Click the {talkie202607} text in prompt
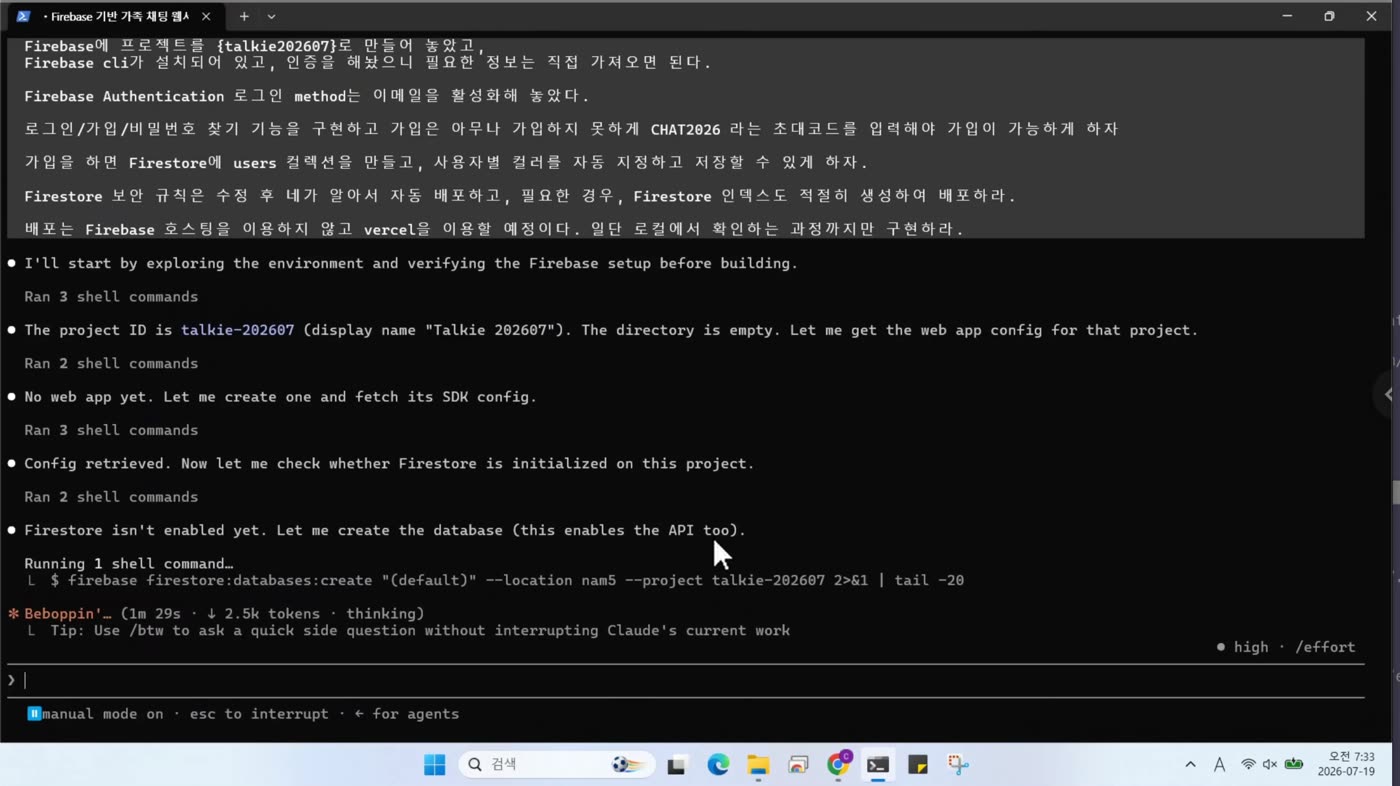Image resolution: width=1400 pixels, height=786 pixels. (277, 46)
